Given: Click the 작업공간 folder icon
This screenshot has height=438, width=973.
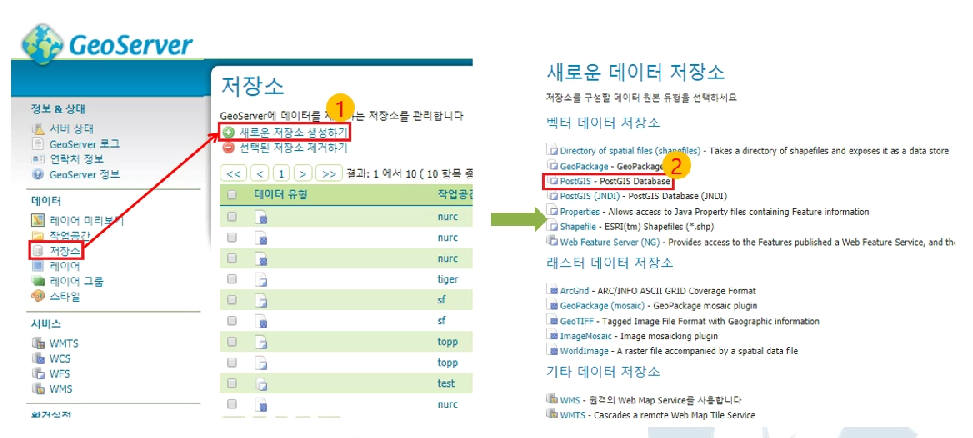Looking at the screenshot, I should [38, 236].
